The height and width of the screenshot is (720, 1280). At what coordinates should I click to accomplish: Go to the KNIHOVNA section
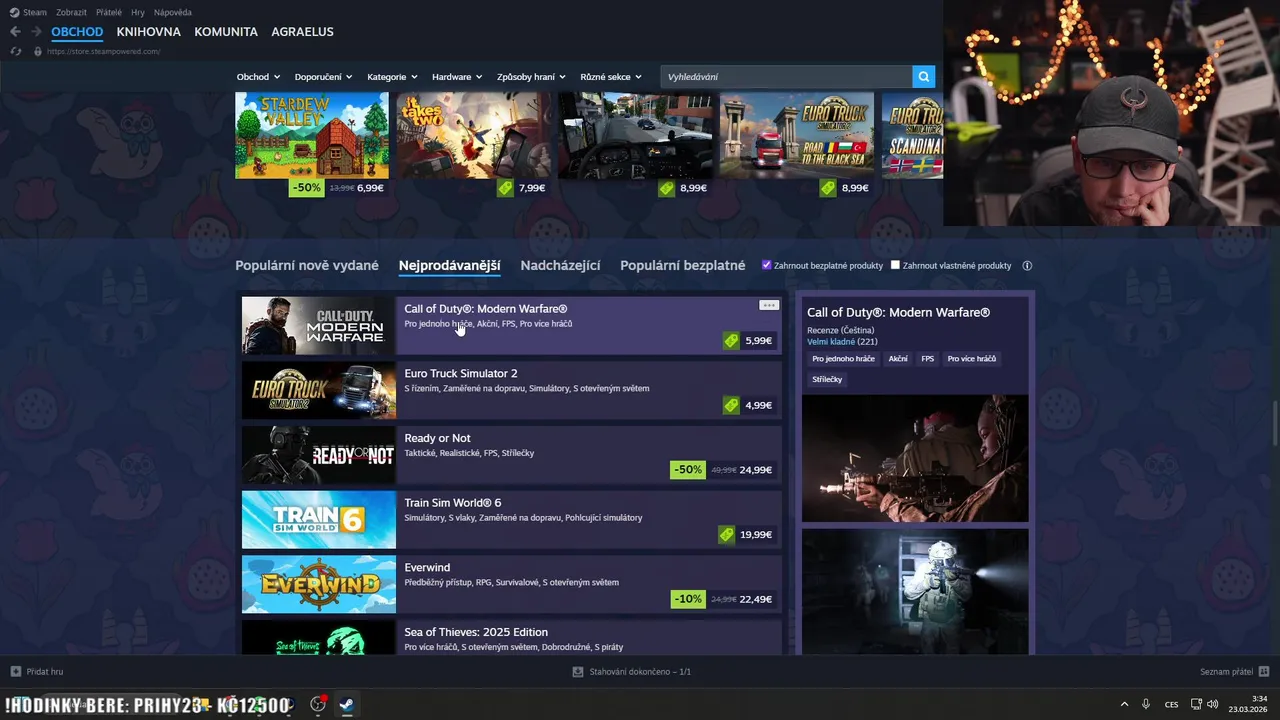pos(149,32)
